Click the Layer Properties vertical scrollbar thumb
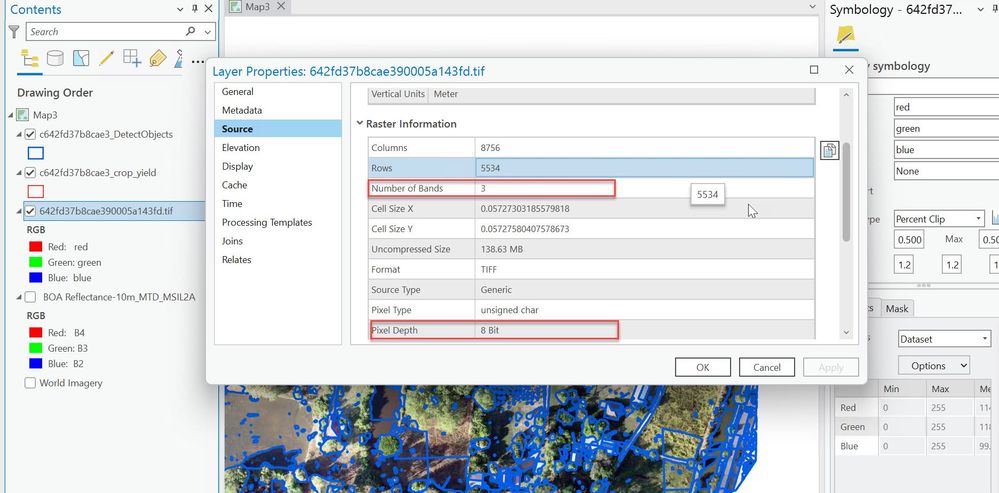Screen dimensions: 999x493 (846, 192)
